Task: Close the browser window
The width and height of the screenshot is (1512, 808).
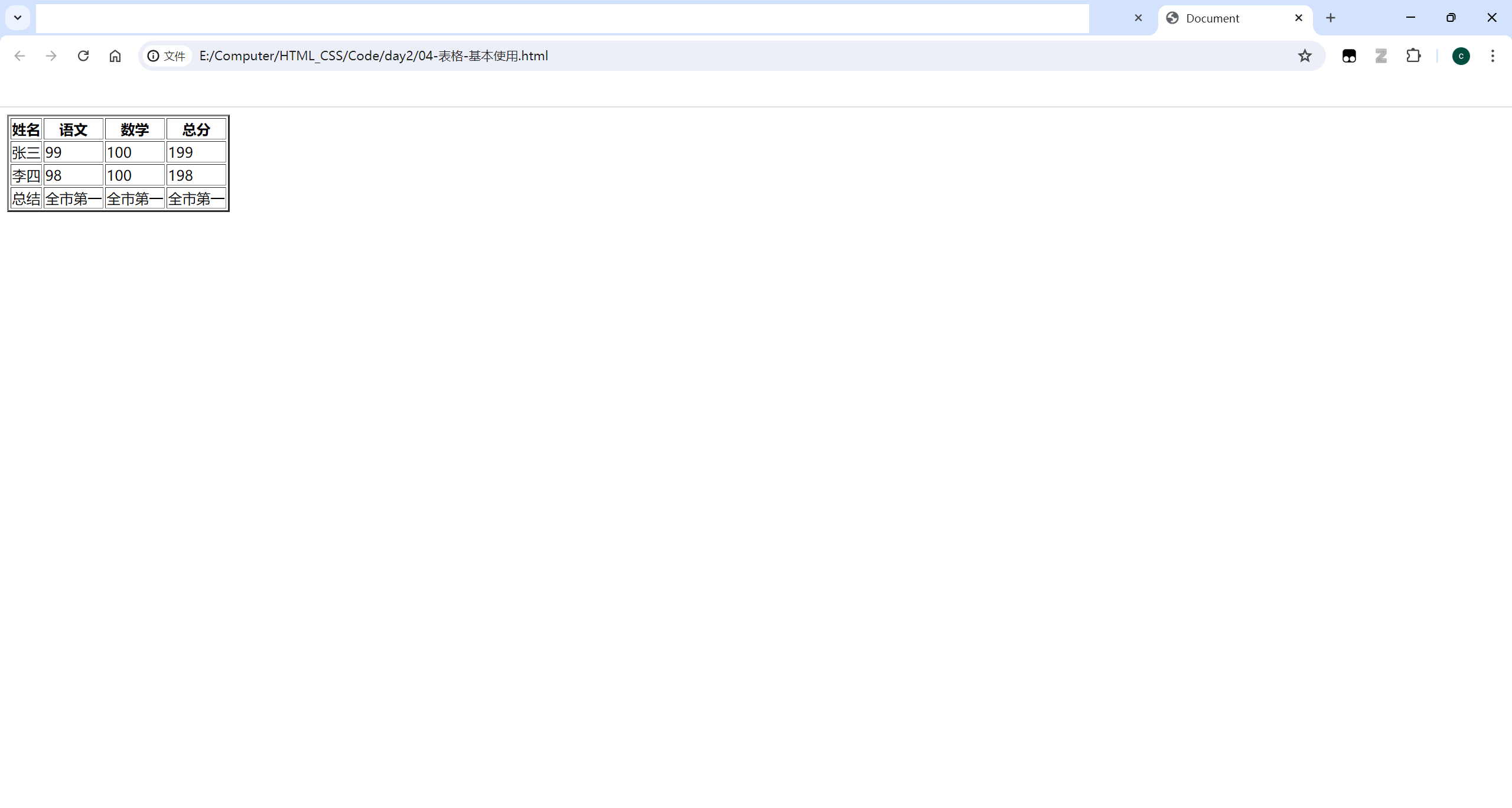Action: (1492, 17)
